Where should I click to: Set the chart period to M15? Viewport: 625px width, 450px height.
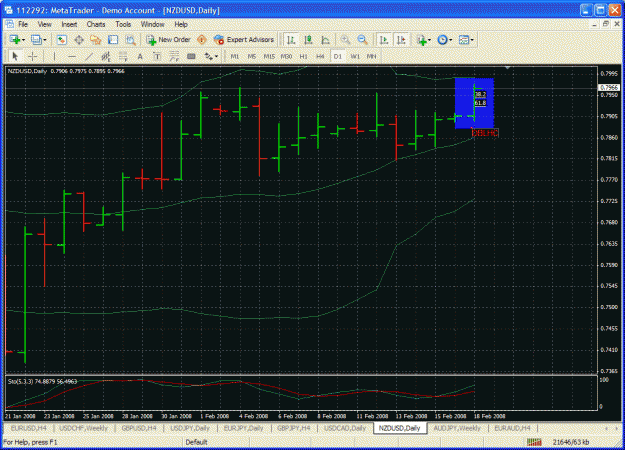pos(269,57)
